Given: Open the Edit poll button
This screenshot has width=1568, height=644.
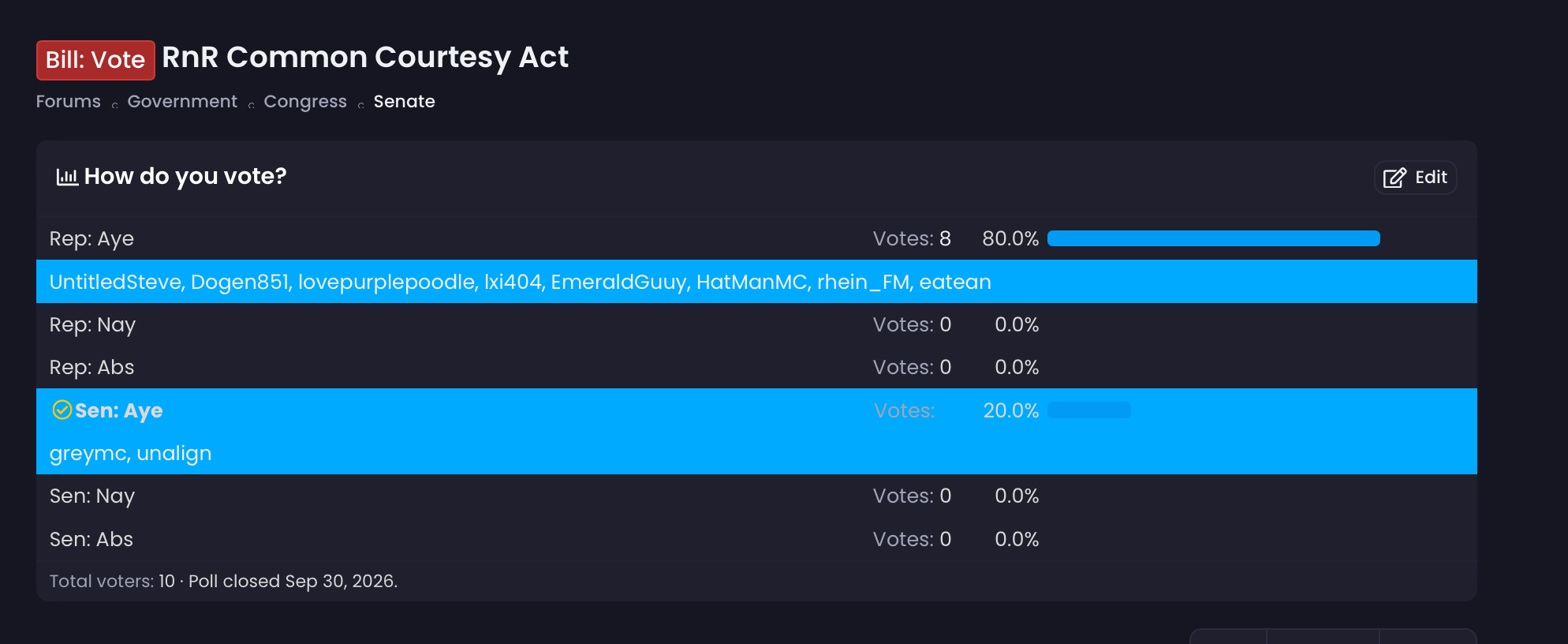Looking at the screenshot, I should pyautogui.click(x=1415, y=178).
